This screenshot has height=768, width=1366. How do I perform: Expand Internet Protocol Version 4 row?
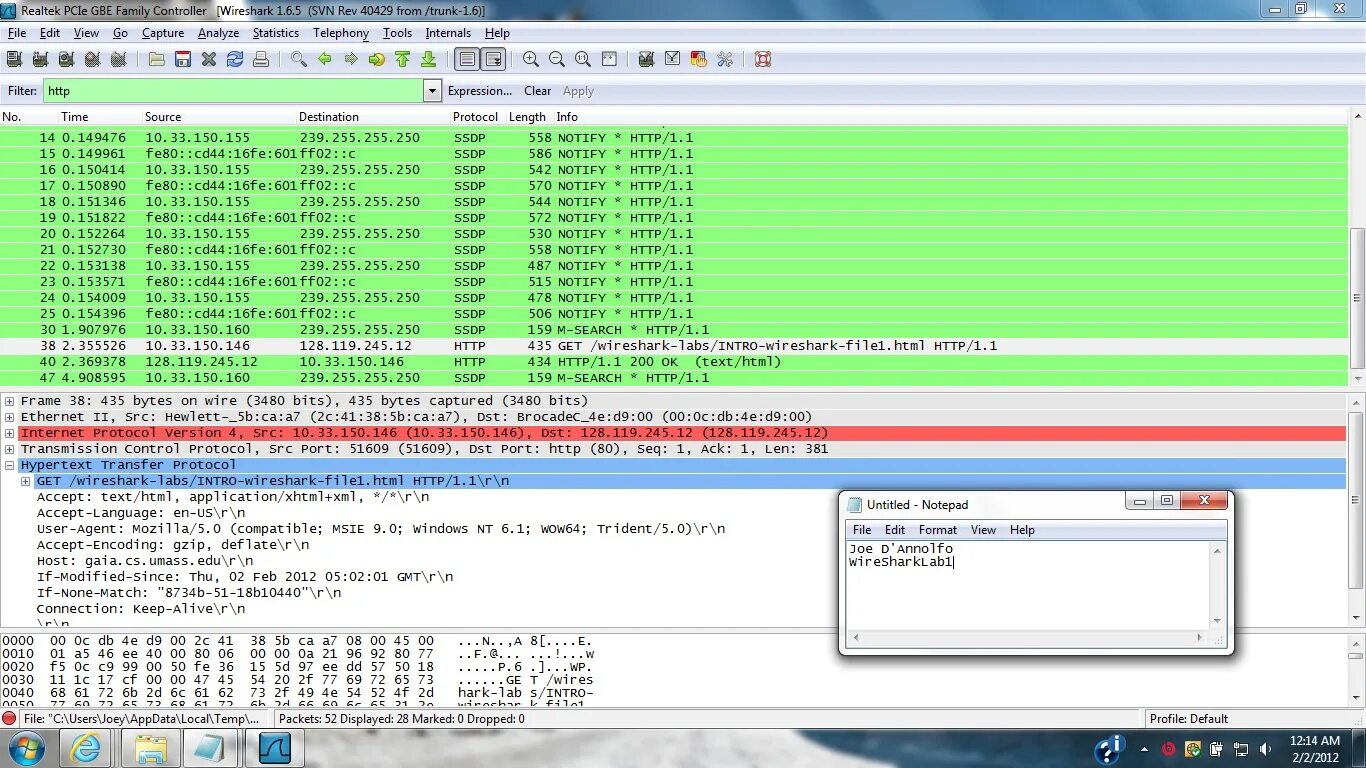tap(9, 433)
